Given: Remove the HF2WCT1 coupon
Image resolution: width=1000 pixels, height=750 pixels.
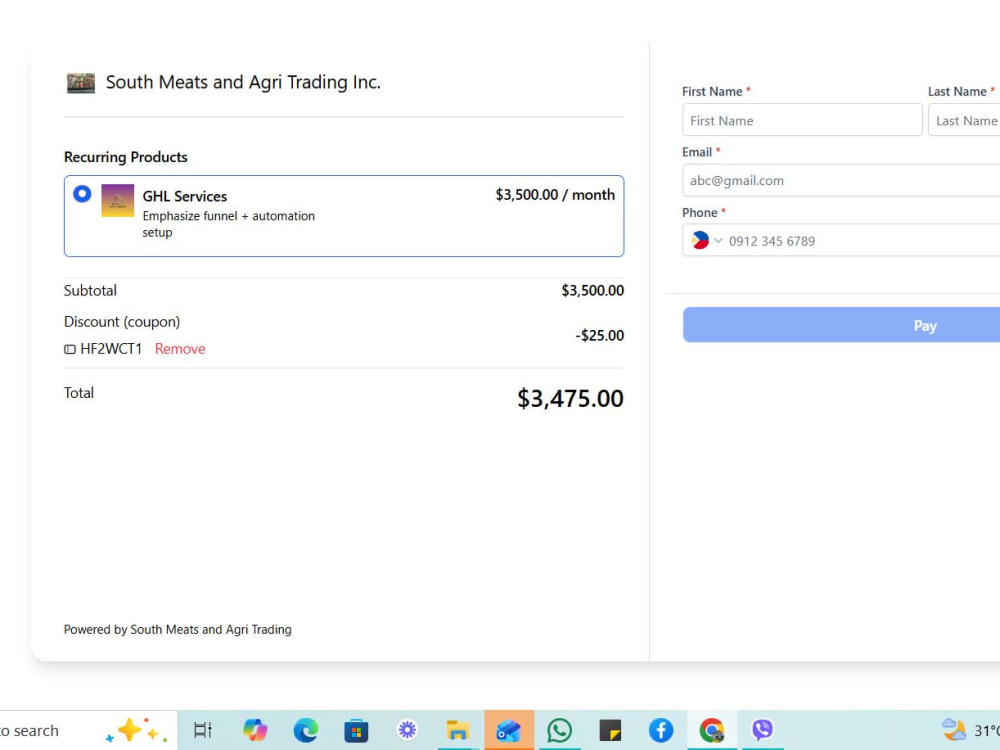Looking at the screenshot, I should point(180,349).
